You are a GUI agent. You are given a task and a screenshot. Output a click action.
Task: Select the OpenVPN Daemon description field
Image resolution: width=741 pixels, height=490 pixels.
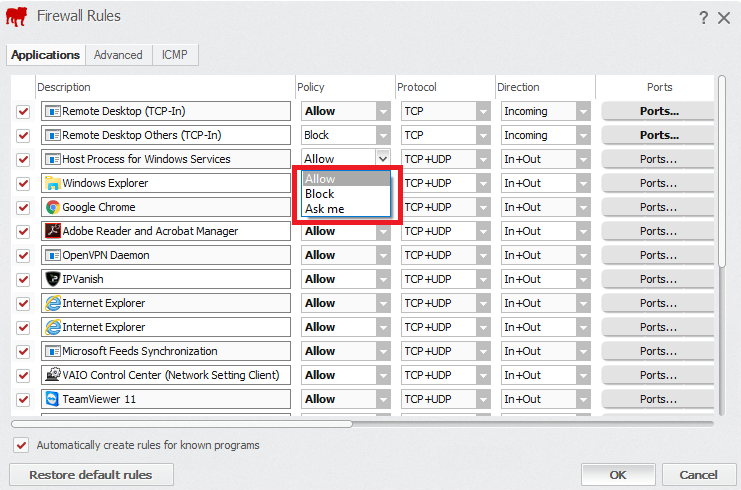(x=166, y=255)
